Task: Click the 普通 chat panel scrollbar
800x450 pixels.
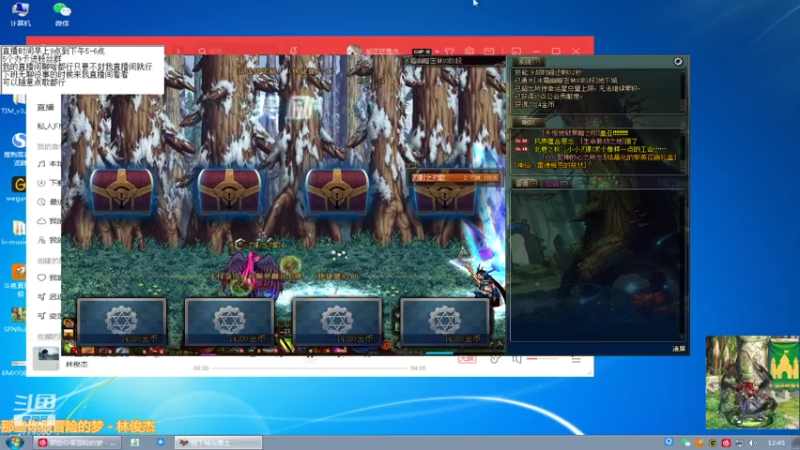Action: (683, 265)
